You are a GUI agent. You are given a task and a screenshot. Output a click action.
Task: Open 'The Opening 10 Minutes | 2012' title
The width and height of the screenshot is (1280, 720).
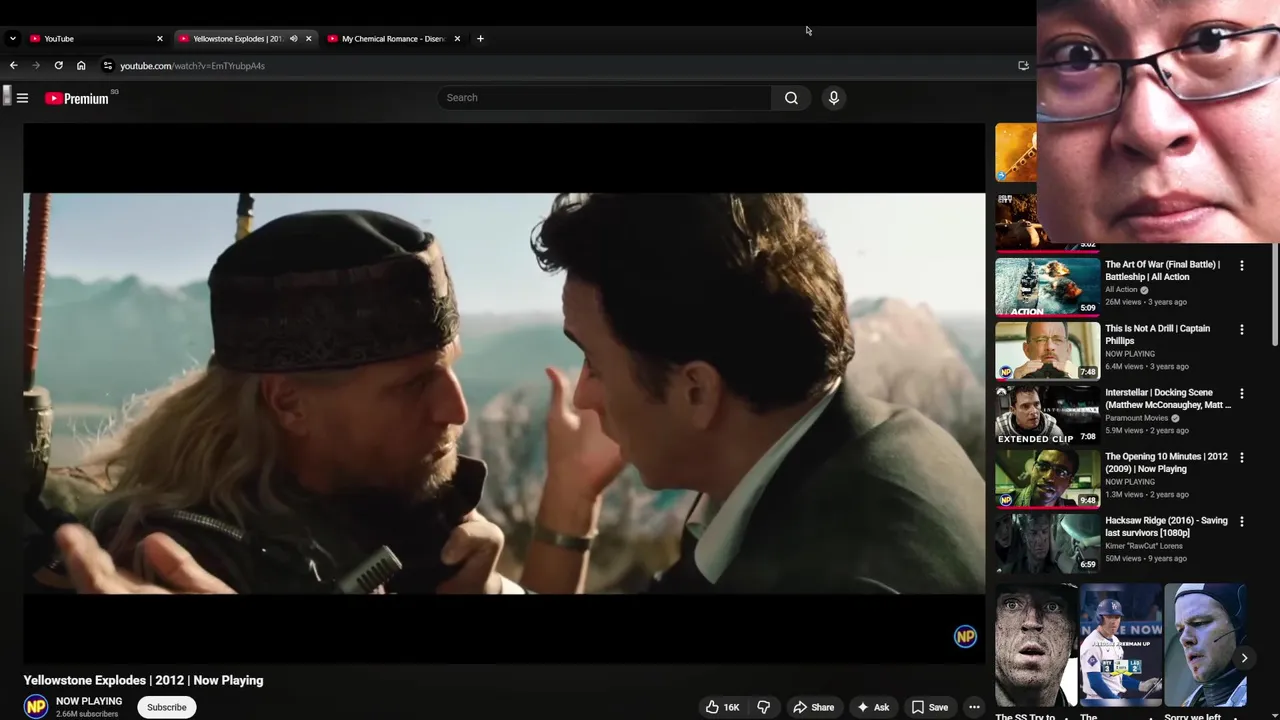coord(1166,463)
